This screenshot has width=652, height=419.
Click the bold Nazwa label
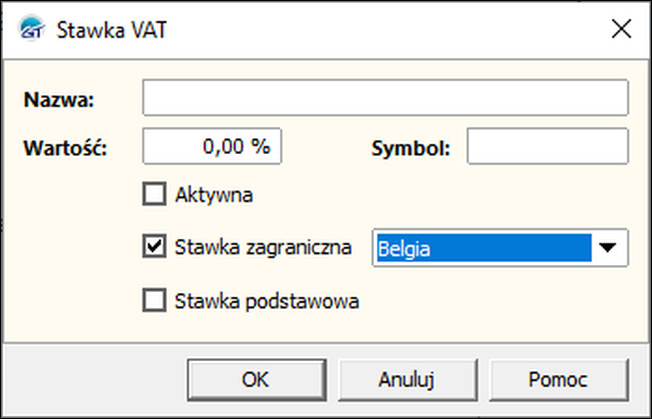click(59, 100)
